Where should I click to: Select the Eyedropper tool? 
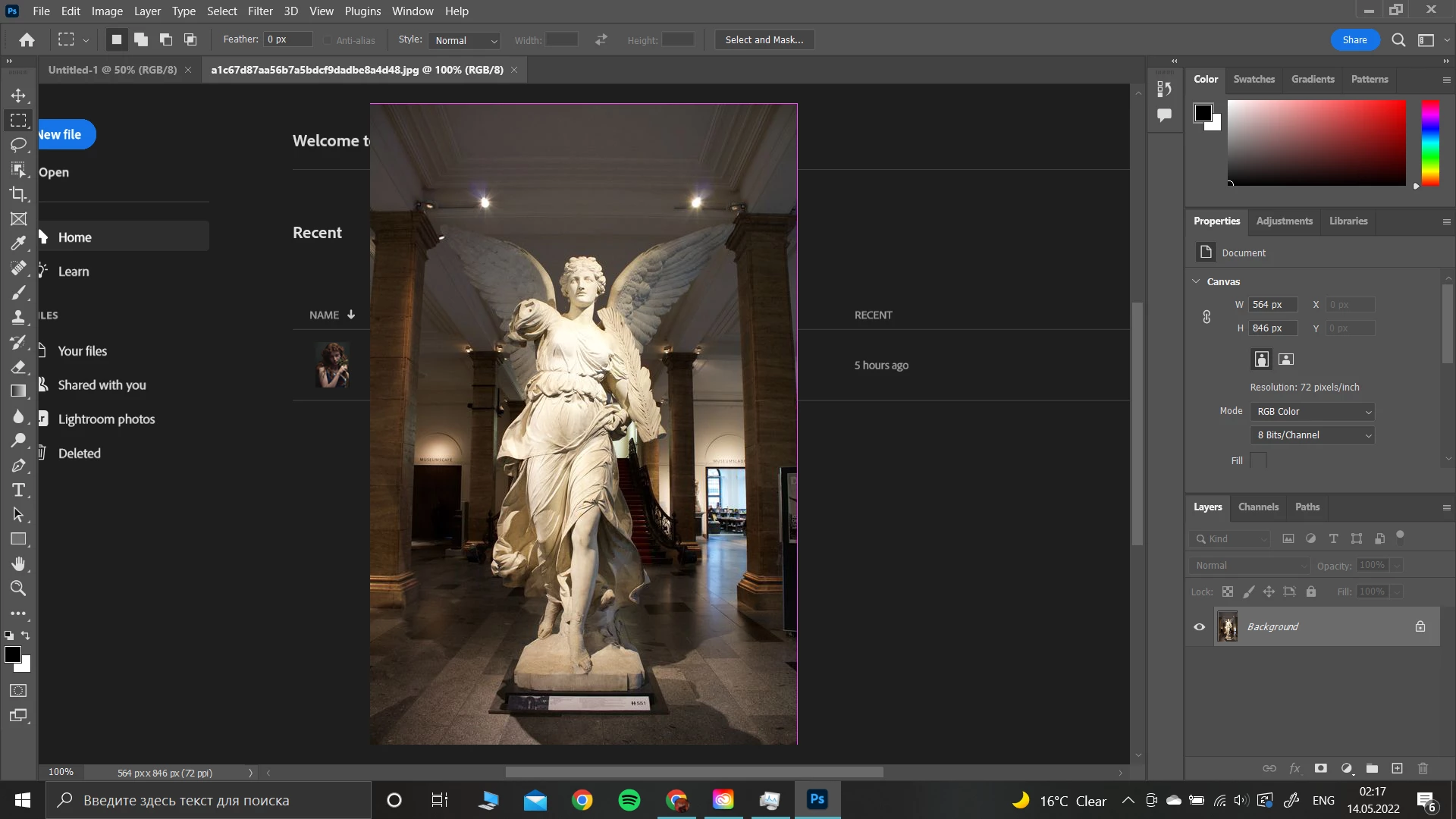(18, 243)
